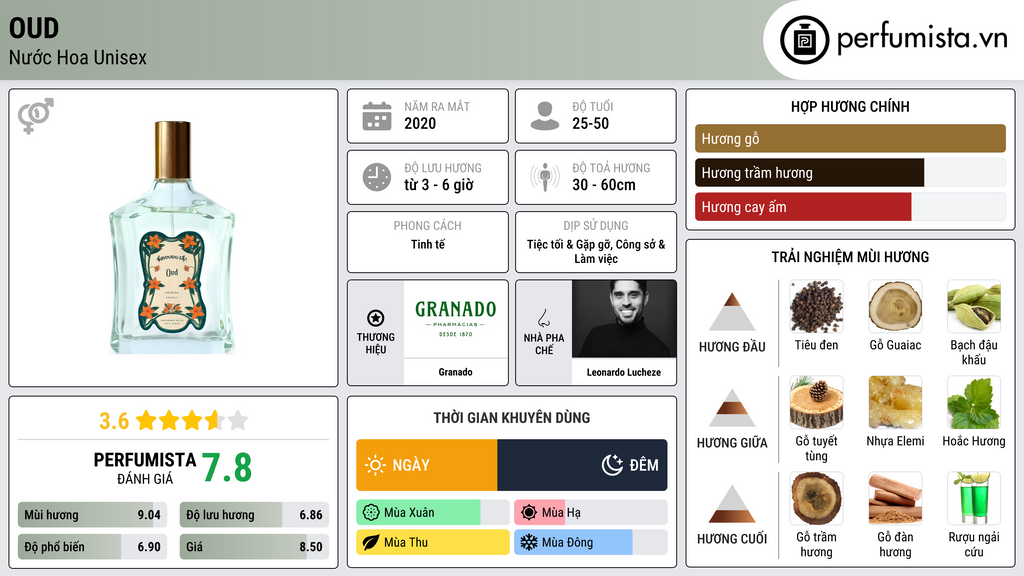Click the launch year value 2020
1024x576 pixels.
click(x=420, y=123)
